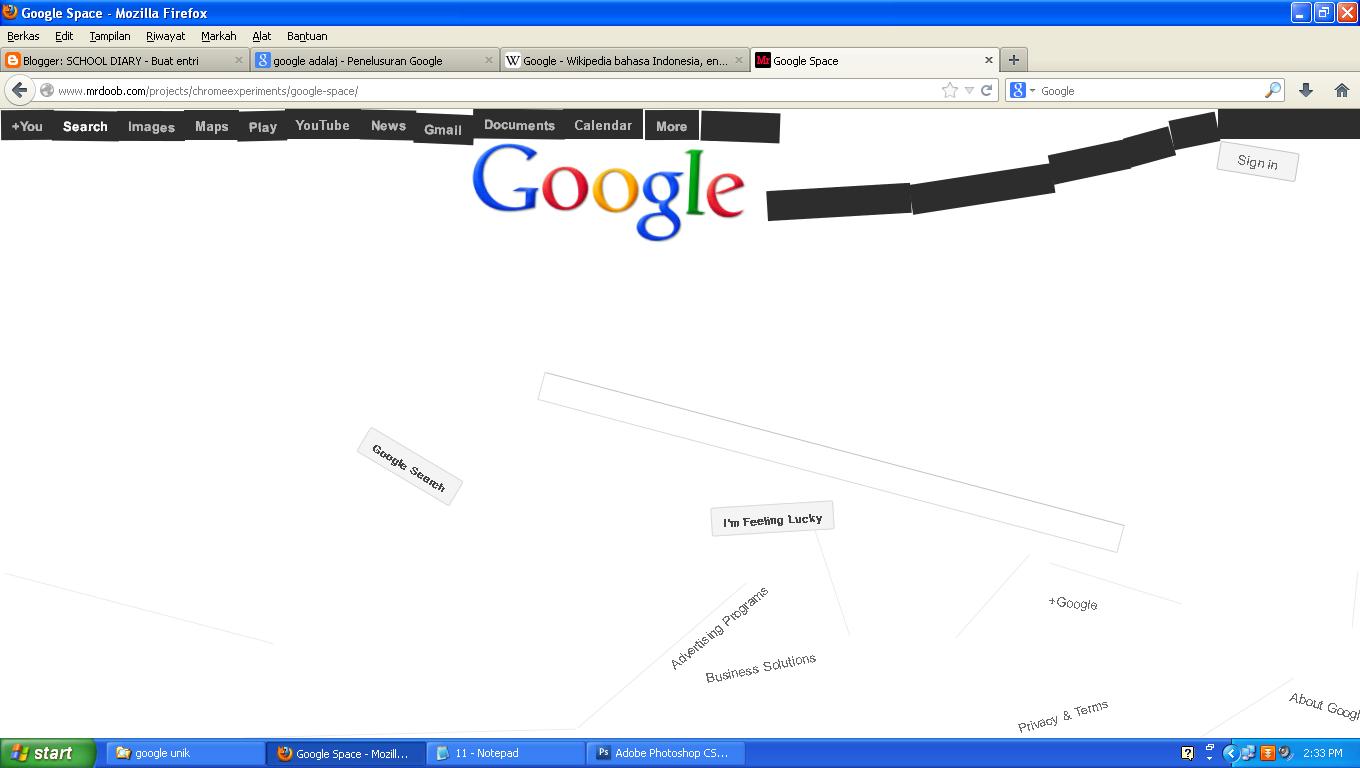1360x768 pixels.
Task: Open Images in the Google bar
Action: tap(151, 127)
